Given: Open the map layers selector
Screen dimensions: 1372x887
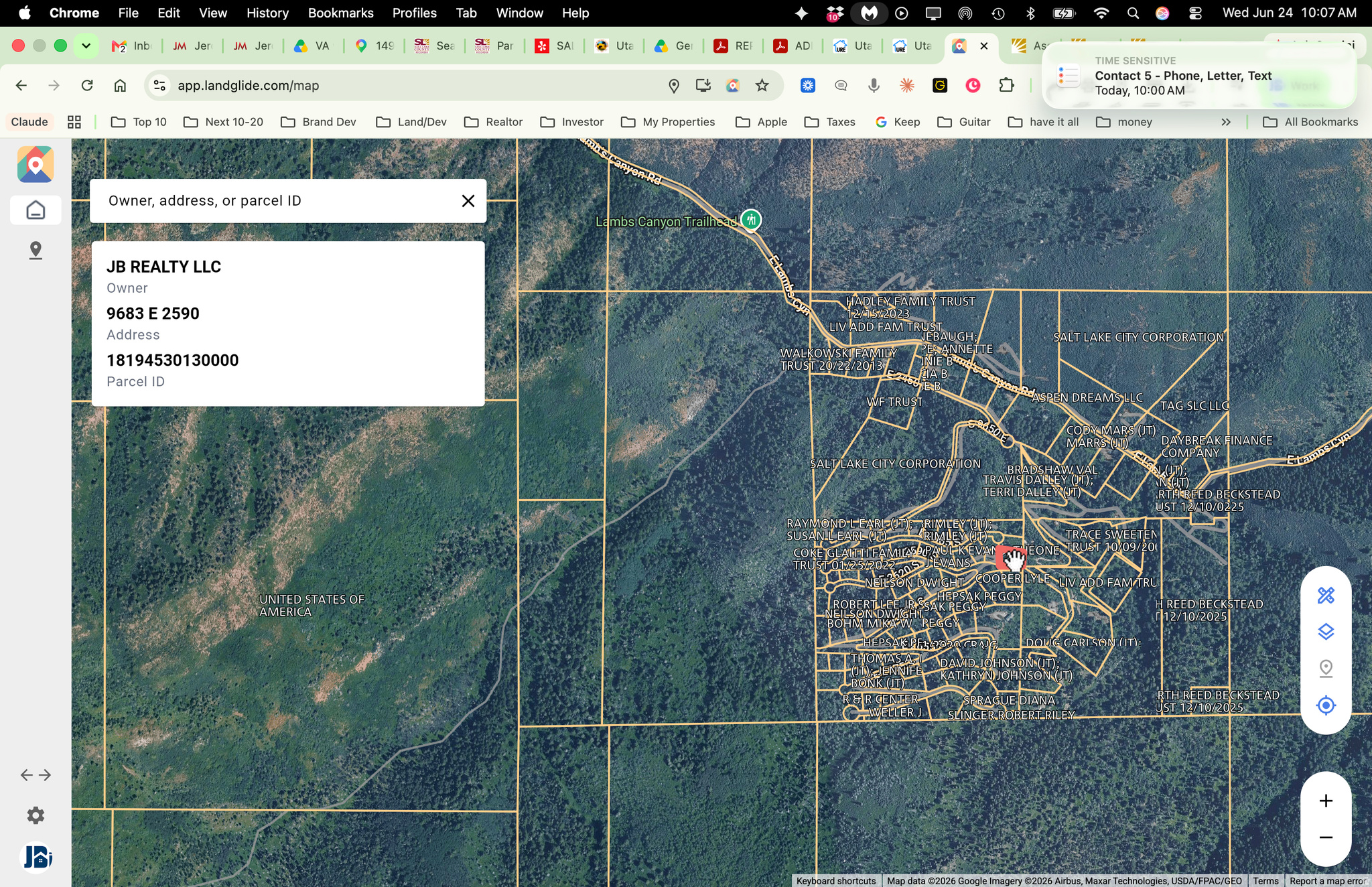Looking at the screenshot, I should coord(1326,632).
